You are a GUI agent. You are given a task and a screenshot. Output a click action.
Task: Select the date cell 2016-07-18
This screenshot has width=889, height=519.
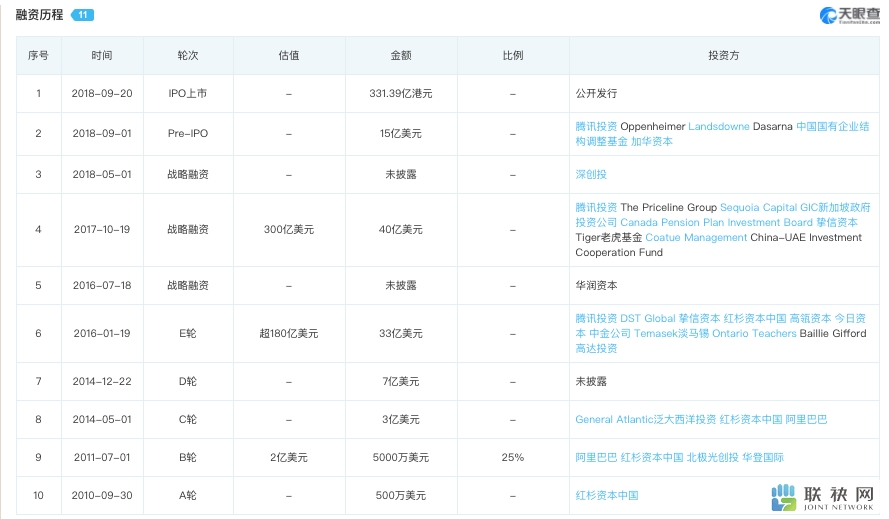102,285
